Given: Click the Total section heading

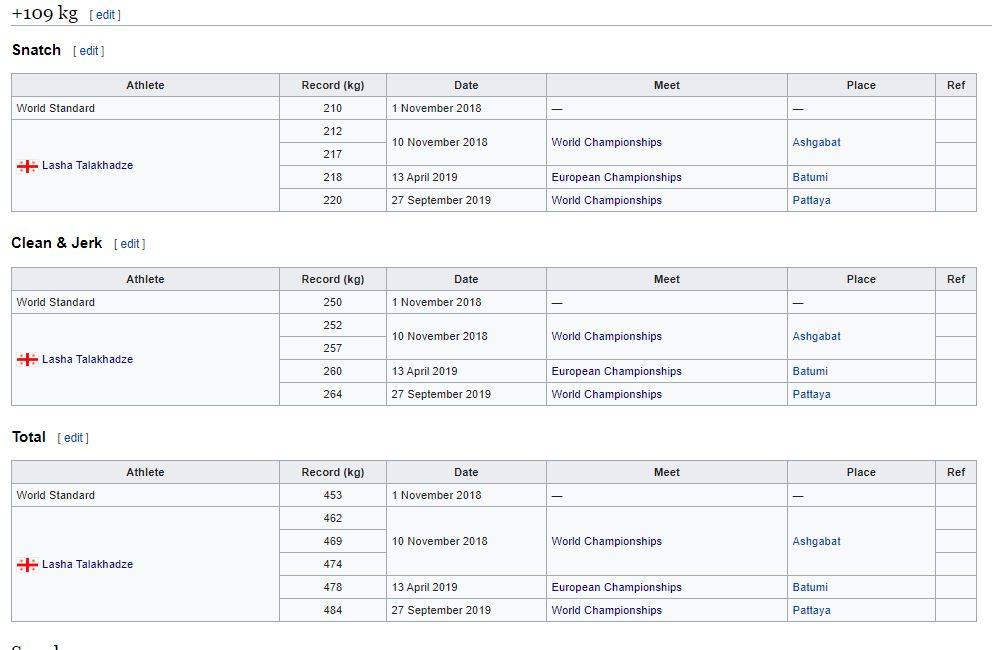Looking at the screenshot, I should pyautogui.click(x=28, y=437).
